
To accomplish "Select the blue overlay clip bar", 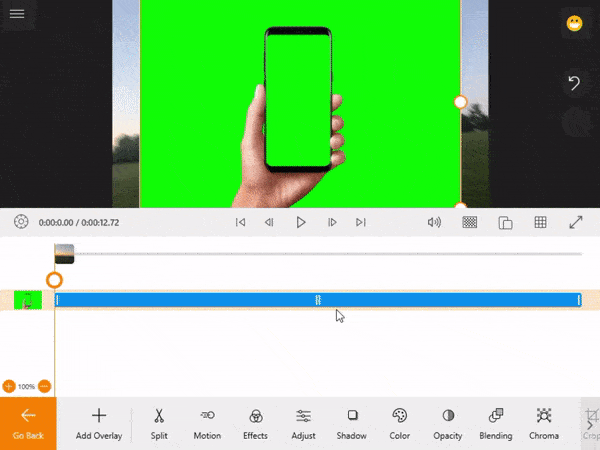I will coord(318,300).
